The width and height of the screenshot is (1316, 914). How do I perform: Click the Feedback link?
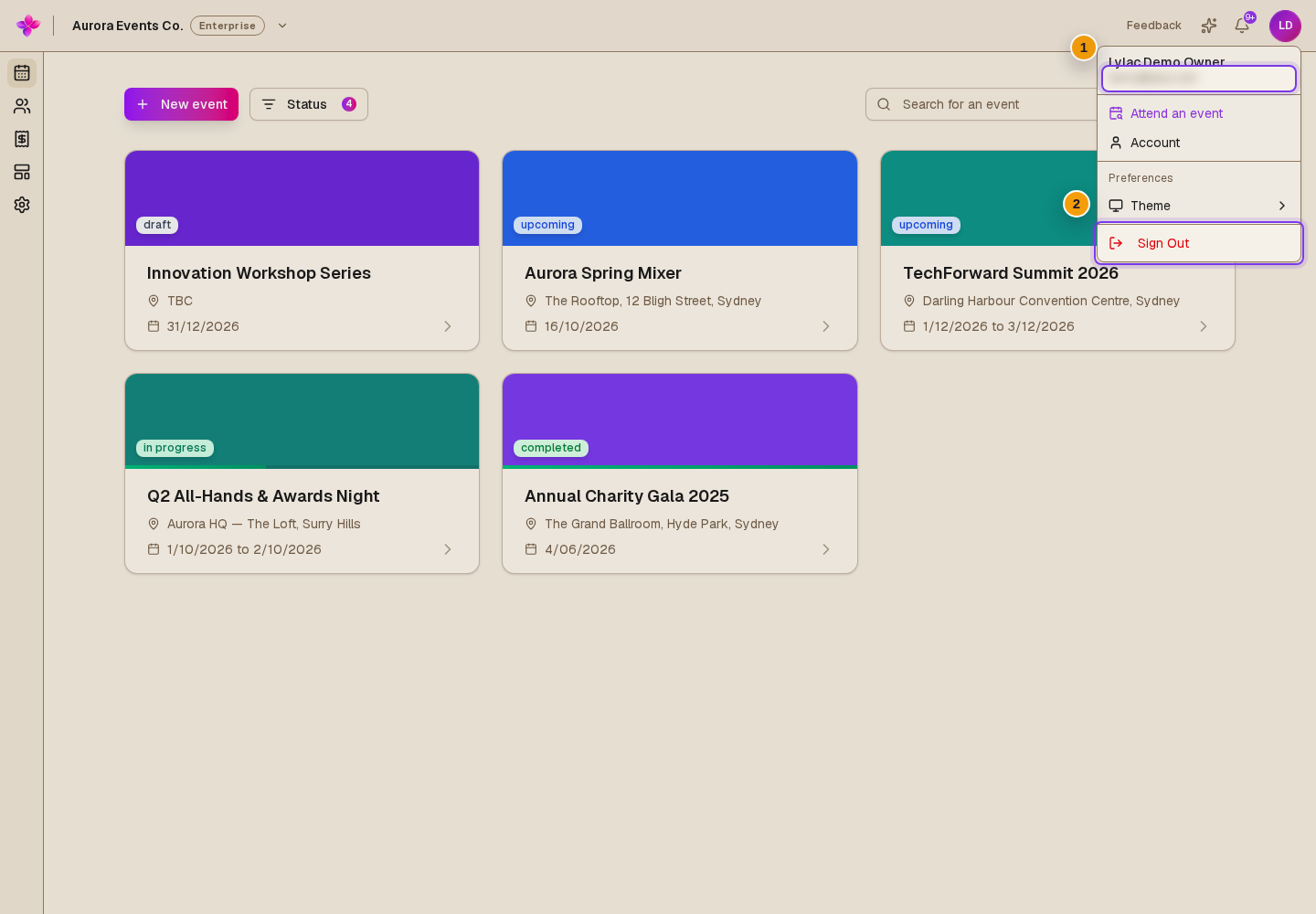(x=1153, y=26)
